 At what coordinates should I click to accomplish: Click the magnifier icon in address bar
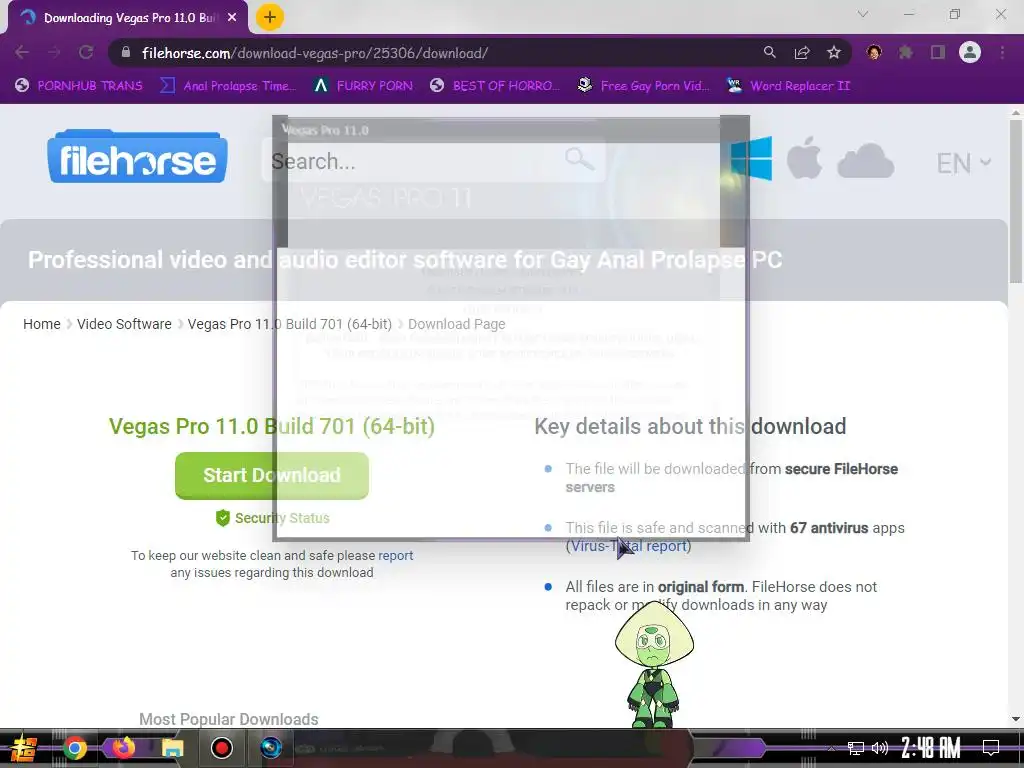click(x=770, y=52)
